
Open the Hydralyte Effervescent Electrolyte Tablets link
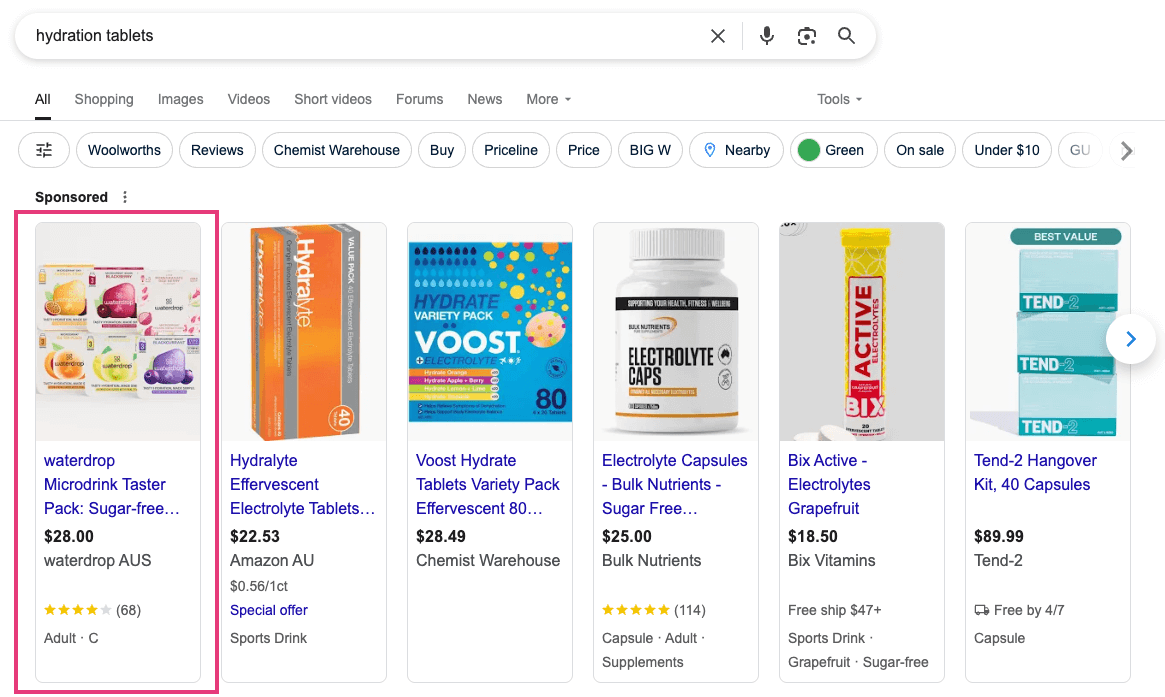[x=302, y=484]
